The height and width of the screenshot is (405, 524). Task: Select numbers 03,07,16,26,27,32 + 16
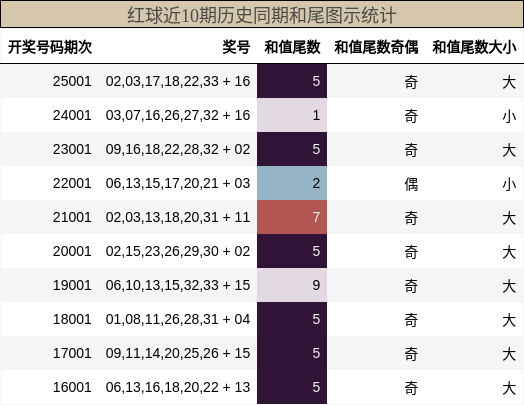coord(178,115)
